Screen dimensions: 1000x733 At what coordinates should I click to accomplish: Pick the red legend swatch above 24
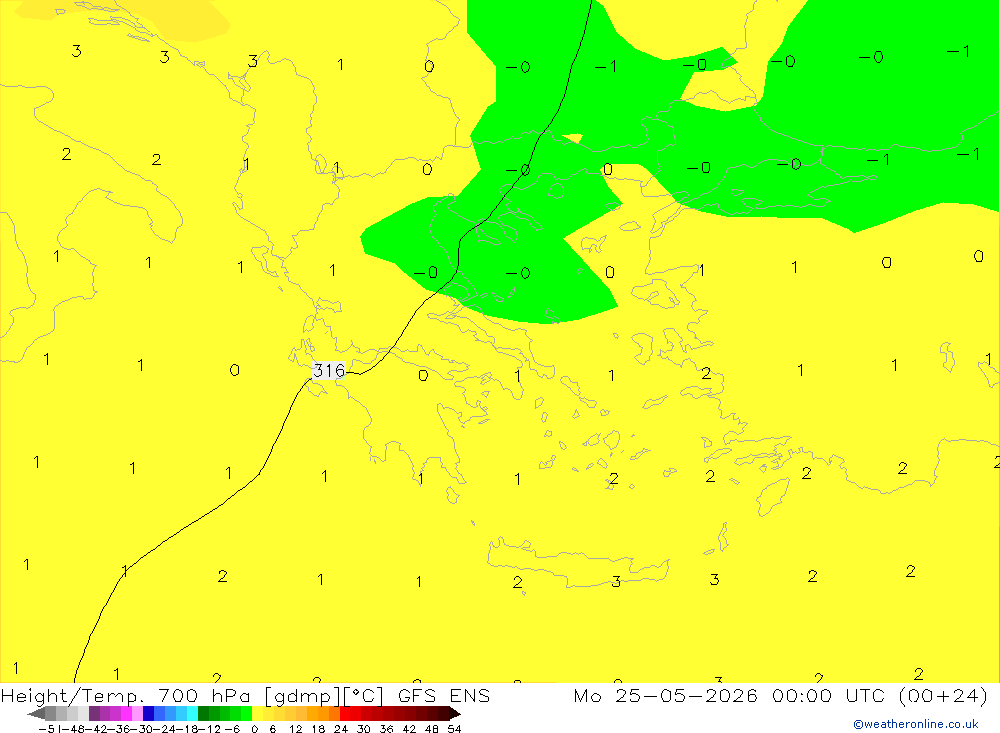pyautogui.click(x=345, y=713)
